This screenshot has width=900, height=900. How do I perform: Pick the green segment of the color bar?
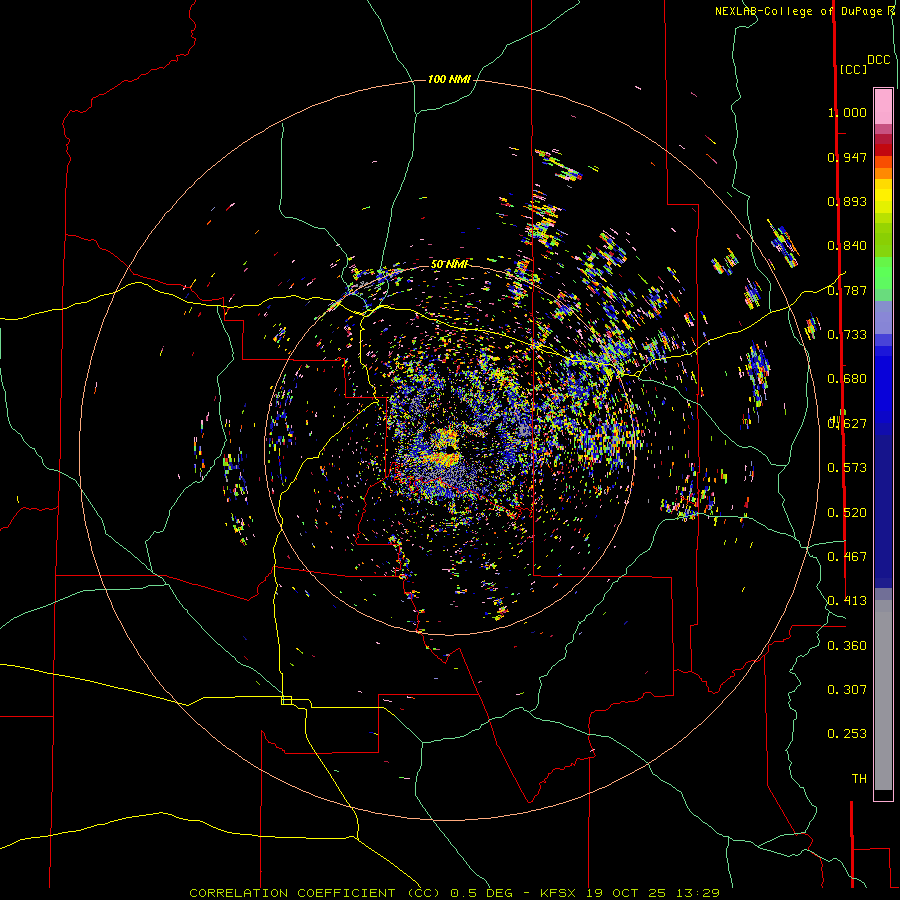click(x=883, y=273)
